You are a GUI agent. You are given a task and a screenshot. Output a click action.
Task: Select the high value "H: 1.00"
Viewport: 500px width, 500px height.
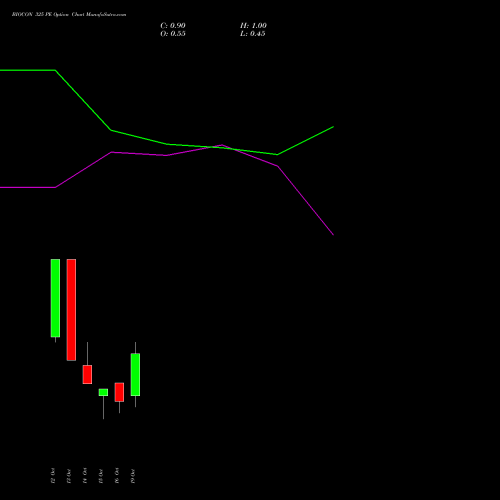[x=253, y=26]
